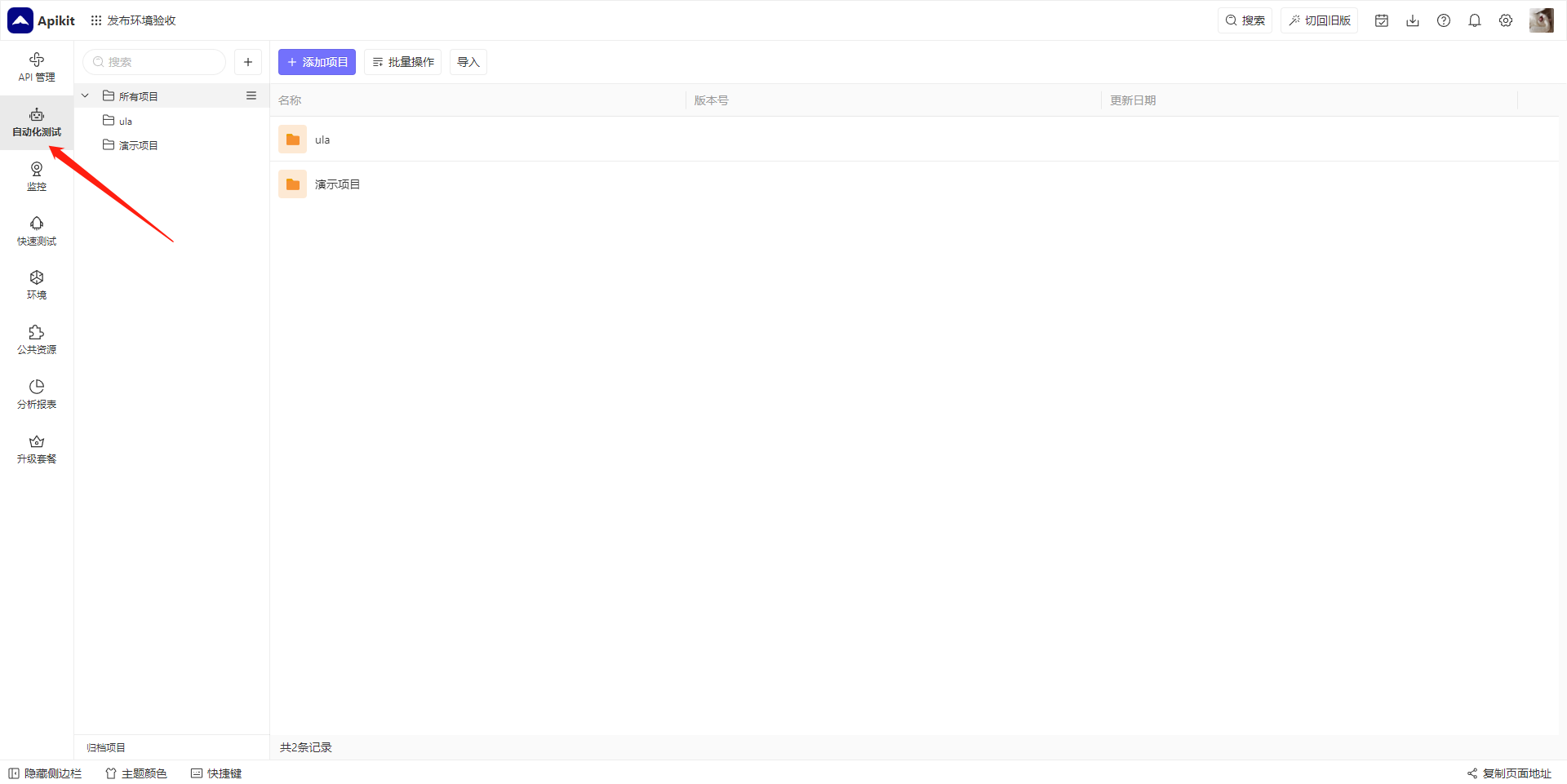Open the settings gear icon
Viewport: 1567px width, 784px height.
pyautogui.click(x=1506, y=20)
